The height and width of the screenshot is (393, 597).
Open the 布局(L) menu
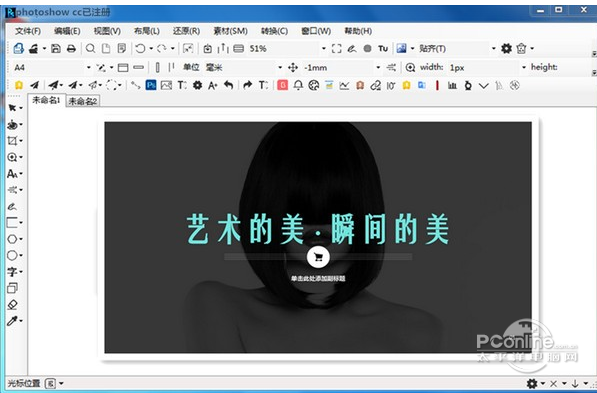point(146,31)
